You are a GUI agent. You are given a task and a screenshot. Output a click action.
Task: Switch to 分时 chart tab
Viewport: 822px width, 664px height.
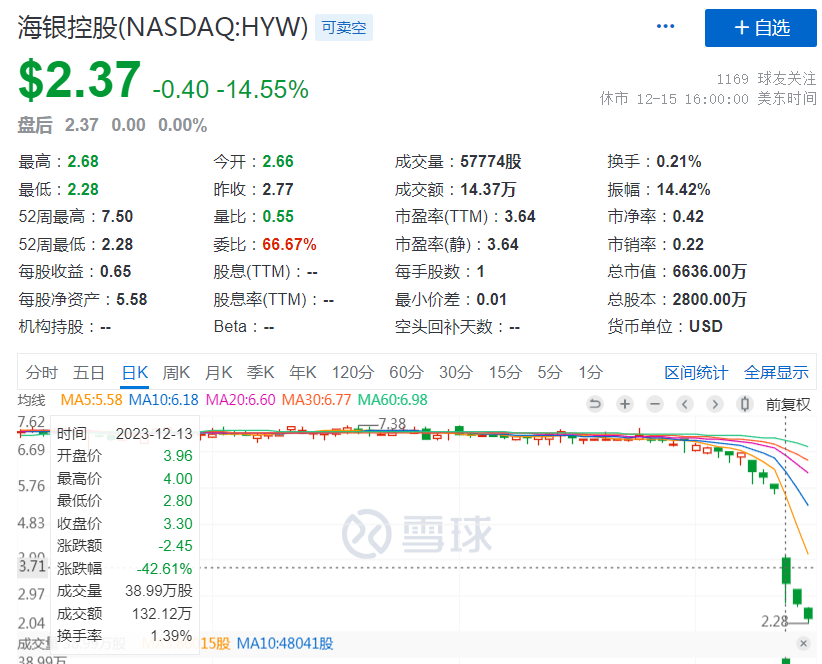click(x=41, y=373)
